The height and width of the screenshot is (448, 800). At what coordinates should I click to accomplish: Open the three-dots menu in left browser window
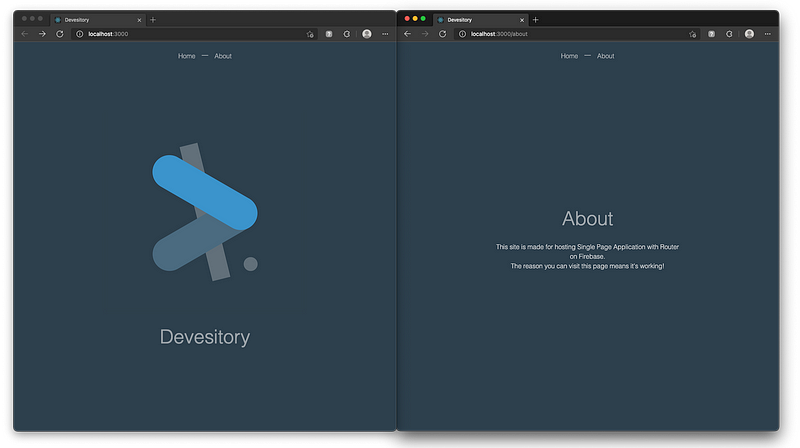tap(385, 34)
